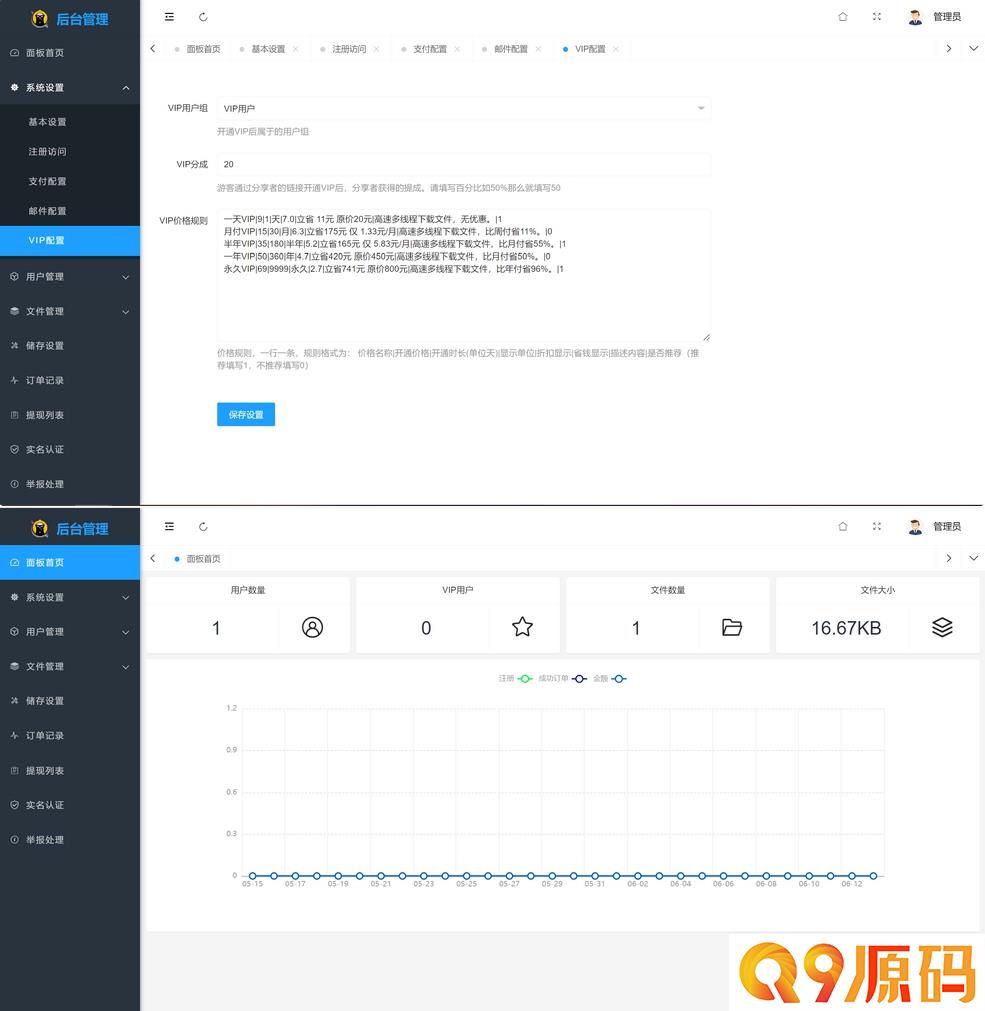Screen dimensions: 985x1011
Task: Switch to 基本设置 tab
Action: pyautogui.click(x=268, y=49)
